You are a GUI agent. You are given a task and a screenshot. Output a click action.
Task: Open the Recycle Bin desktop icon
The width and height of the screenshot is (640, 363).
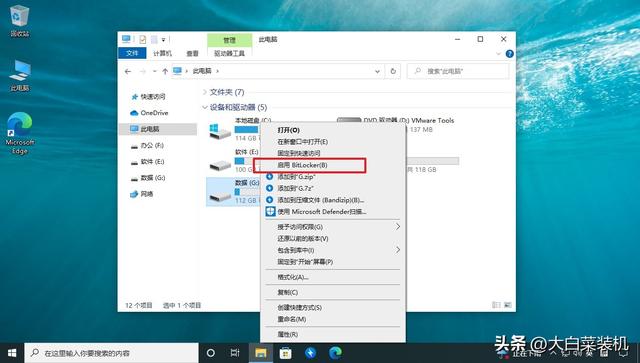coord(19,21)
